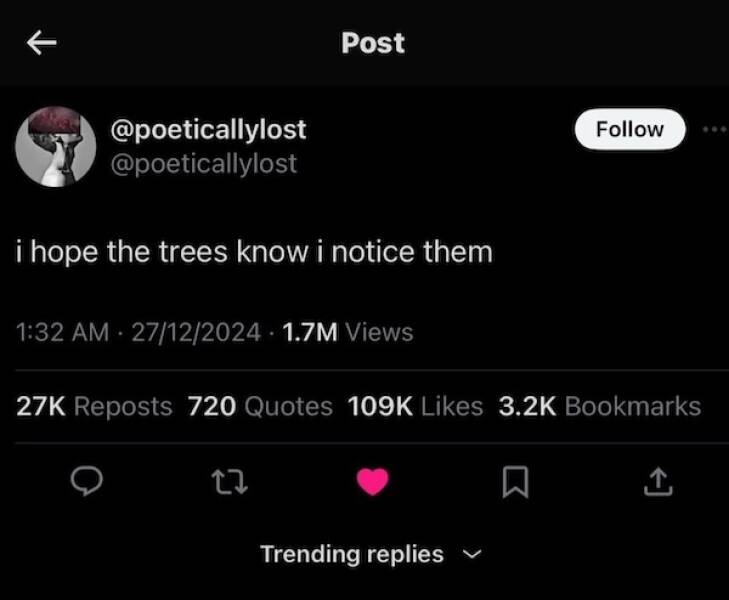This screenshot has height=600, width=729.
Task: Open the Trending replies sort dropdown
Action: [x=352, y=554]
